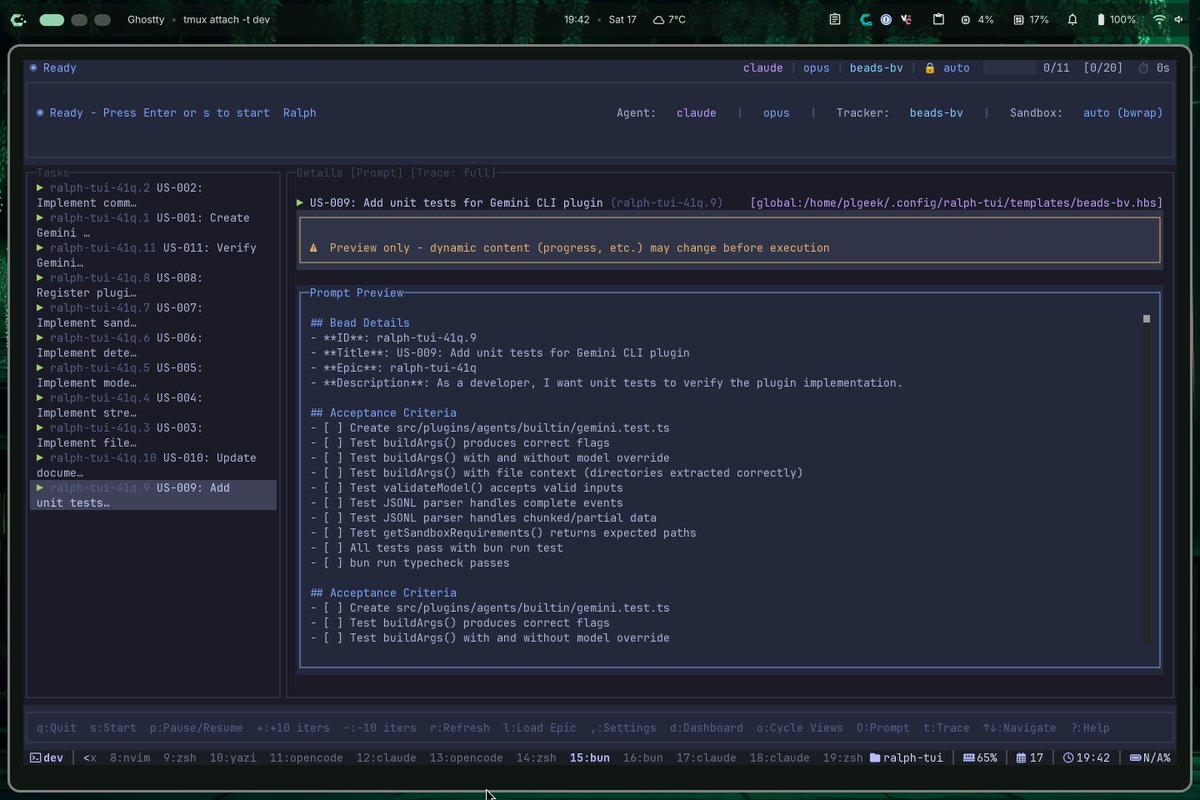Select task ralph-tui-41q.8 US-008 Register plugin
The height and width of the screenshot is (800, 1200).
click(154, 285)
